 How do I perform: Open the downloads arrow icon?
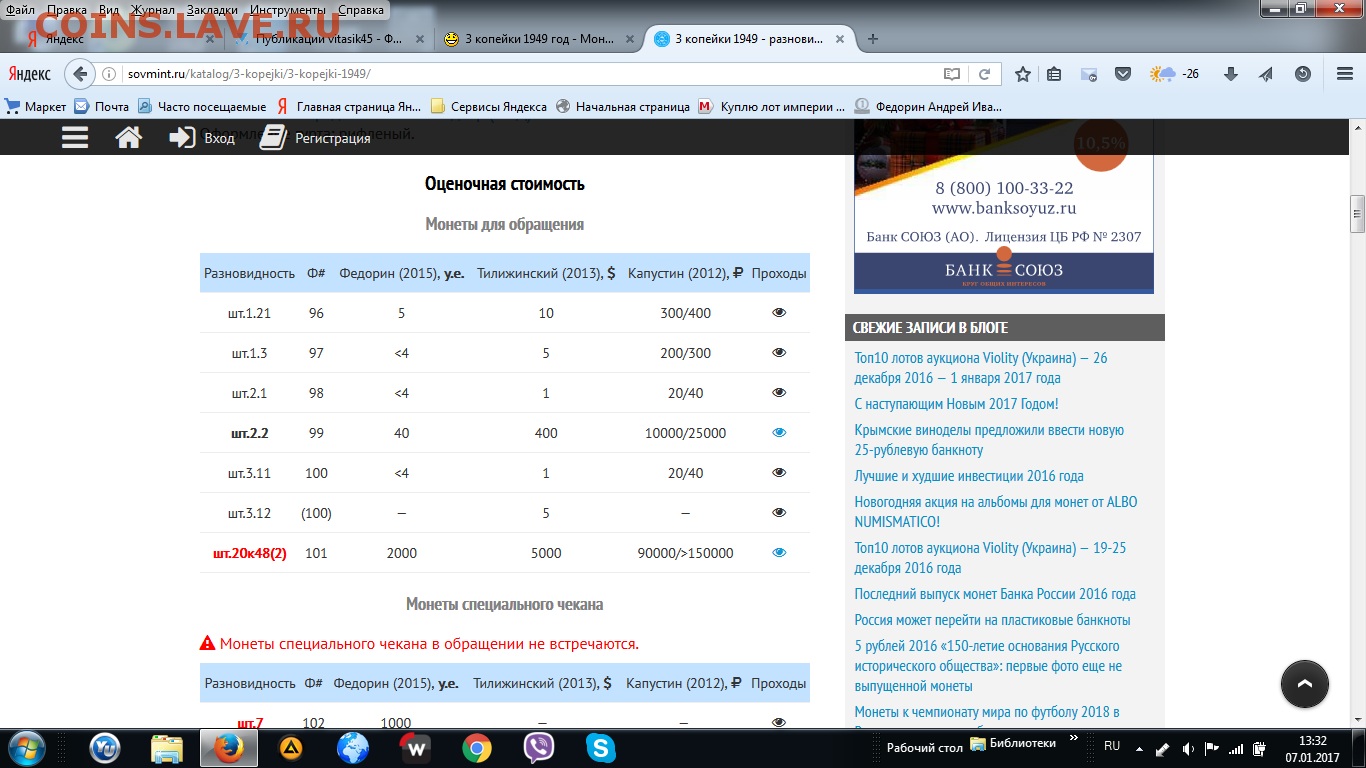pyautogui.click(x=1231, y=74)
